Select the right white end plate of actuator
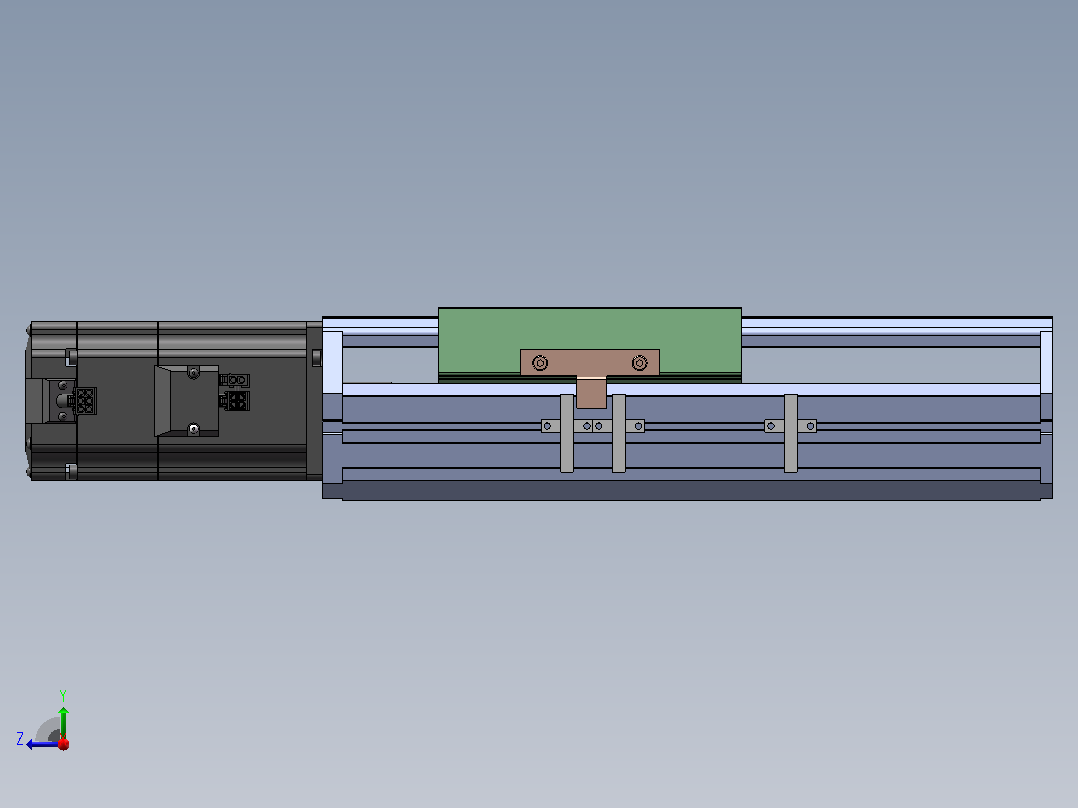The width and height of the screenshot is (1078, 808). point(1046,362)
